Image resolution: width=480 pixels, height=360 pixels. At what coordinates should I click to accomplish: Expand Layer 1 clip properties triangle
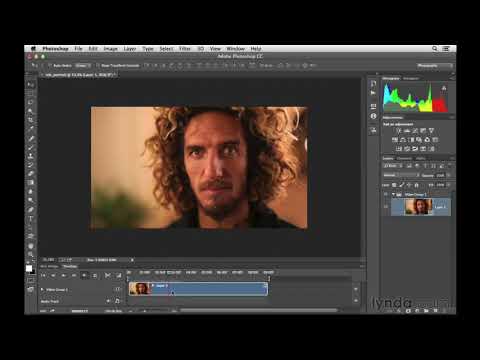153,286
